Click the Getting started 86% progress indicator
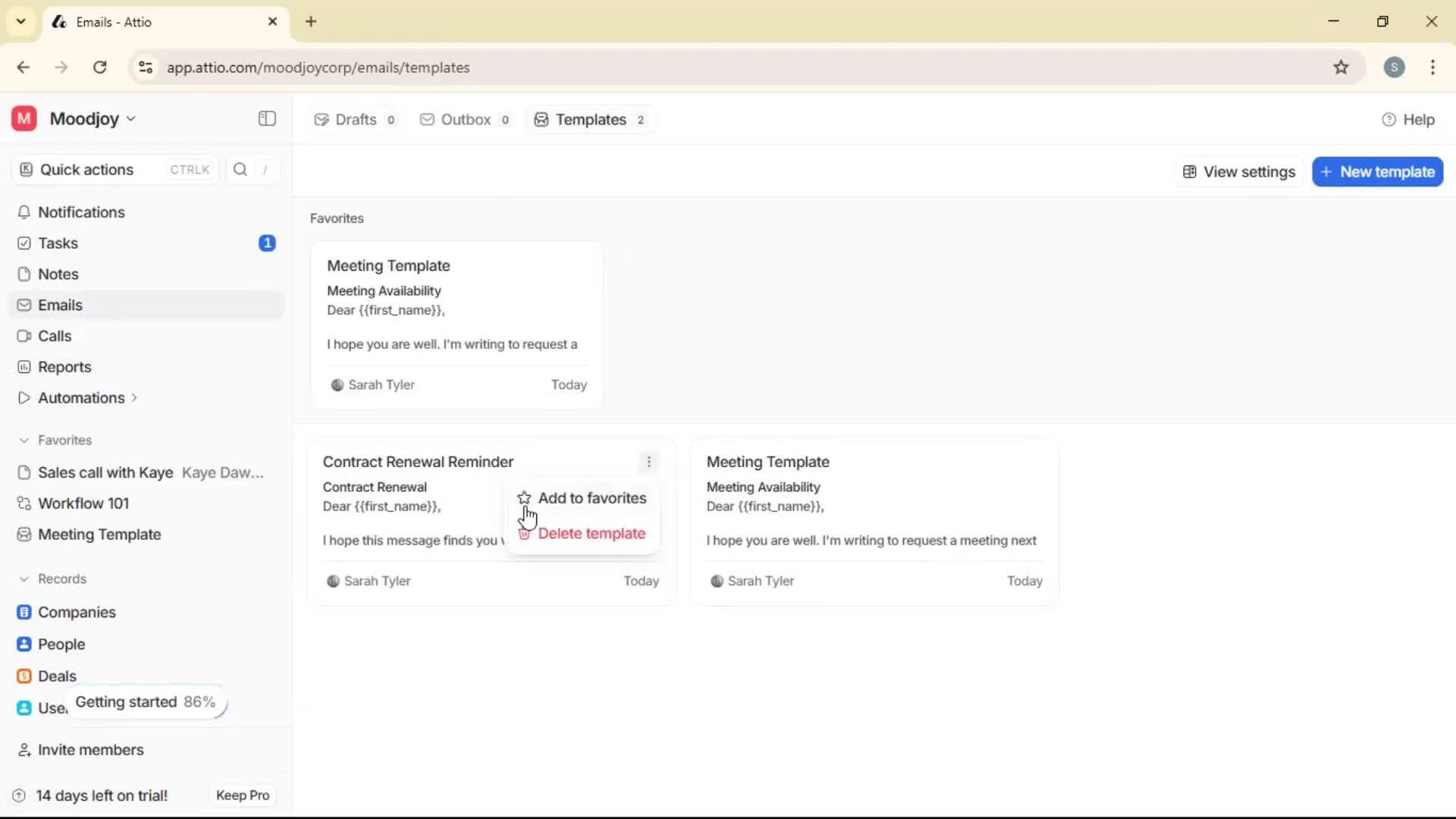 (146, 701)
